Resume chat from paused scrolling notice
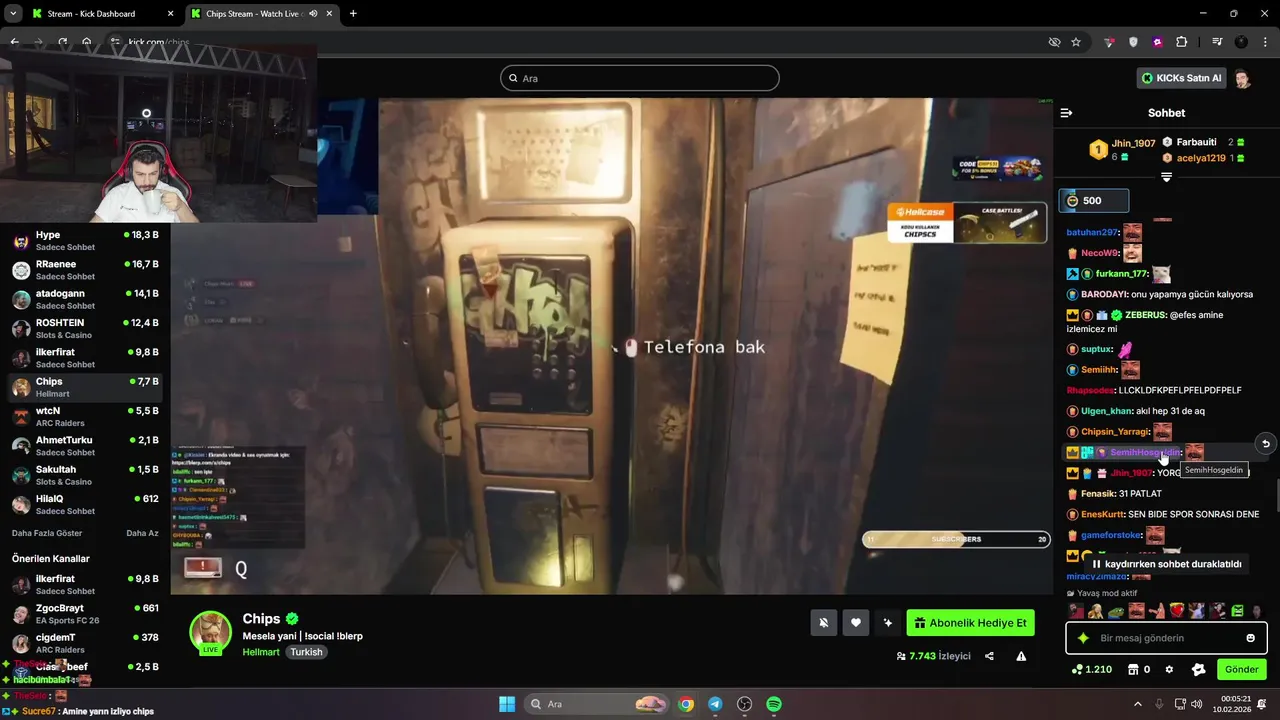Screen dimensions: 1280x720 pyautogui.click(x=1166, y=564)
